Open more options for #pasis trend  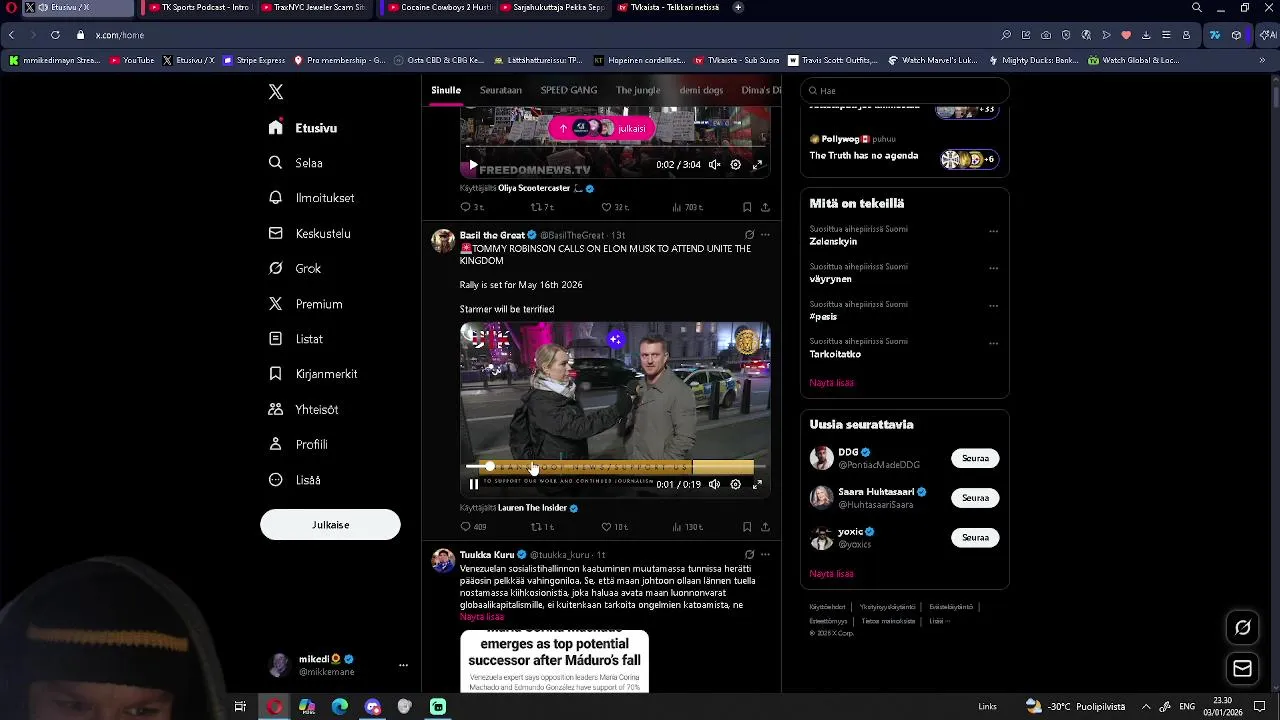[x=993, y=306]
